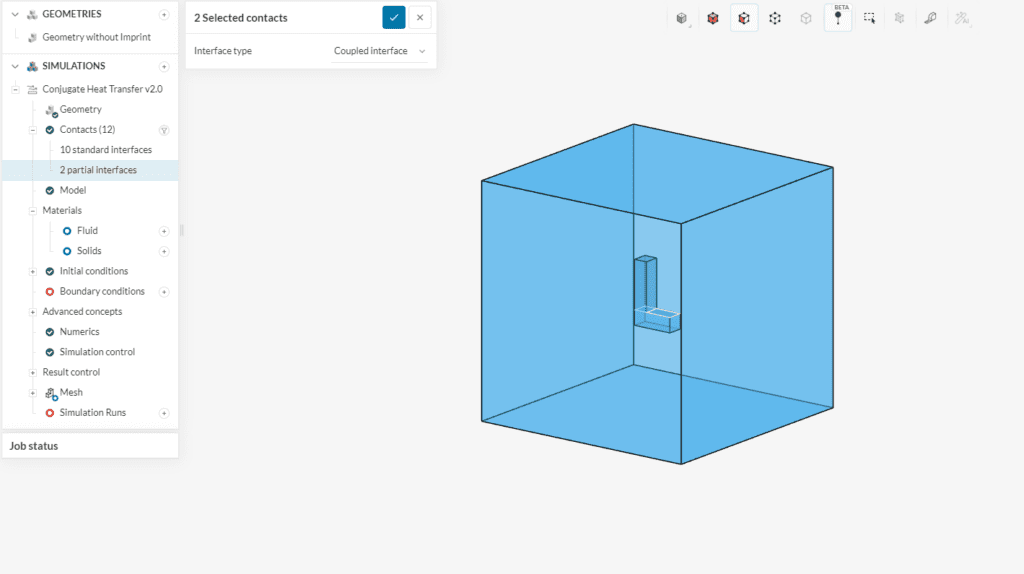Viewport: 1024px width, 574px height.
Task: Switch to wireframe vertices view mode
Action: pos(775,18)
